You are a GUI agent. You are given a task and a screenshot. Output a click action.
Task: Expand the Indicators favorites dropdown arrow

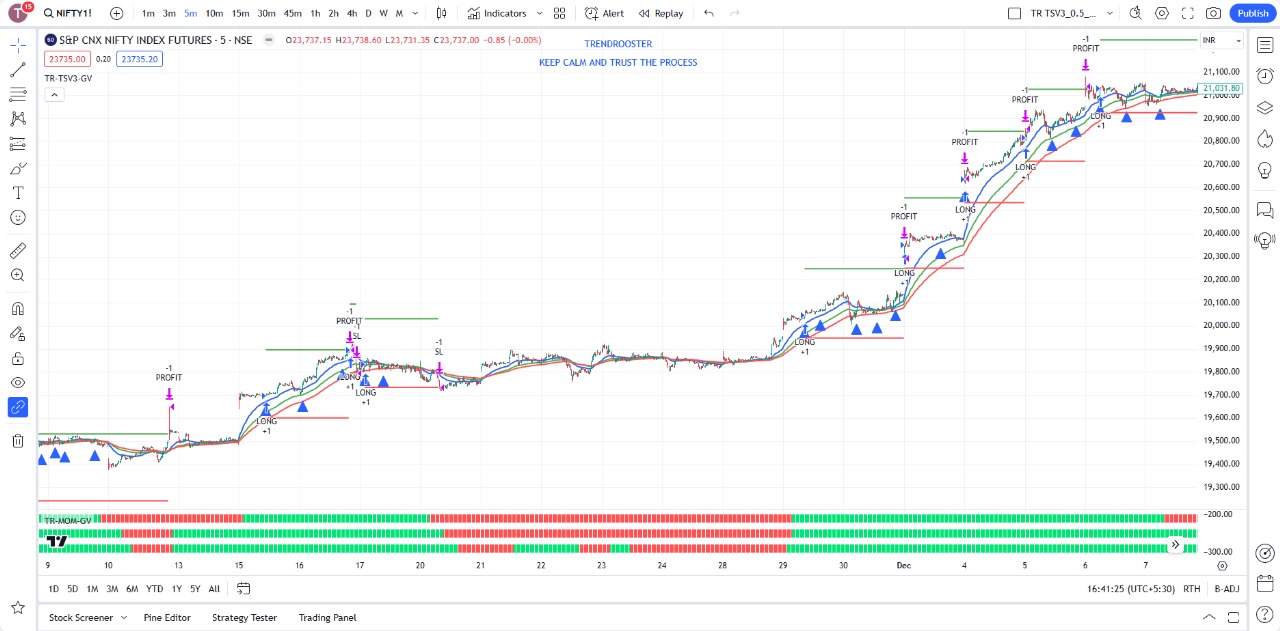pos(539,13)
